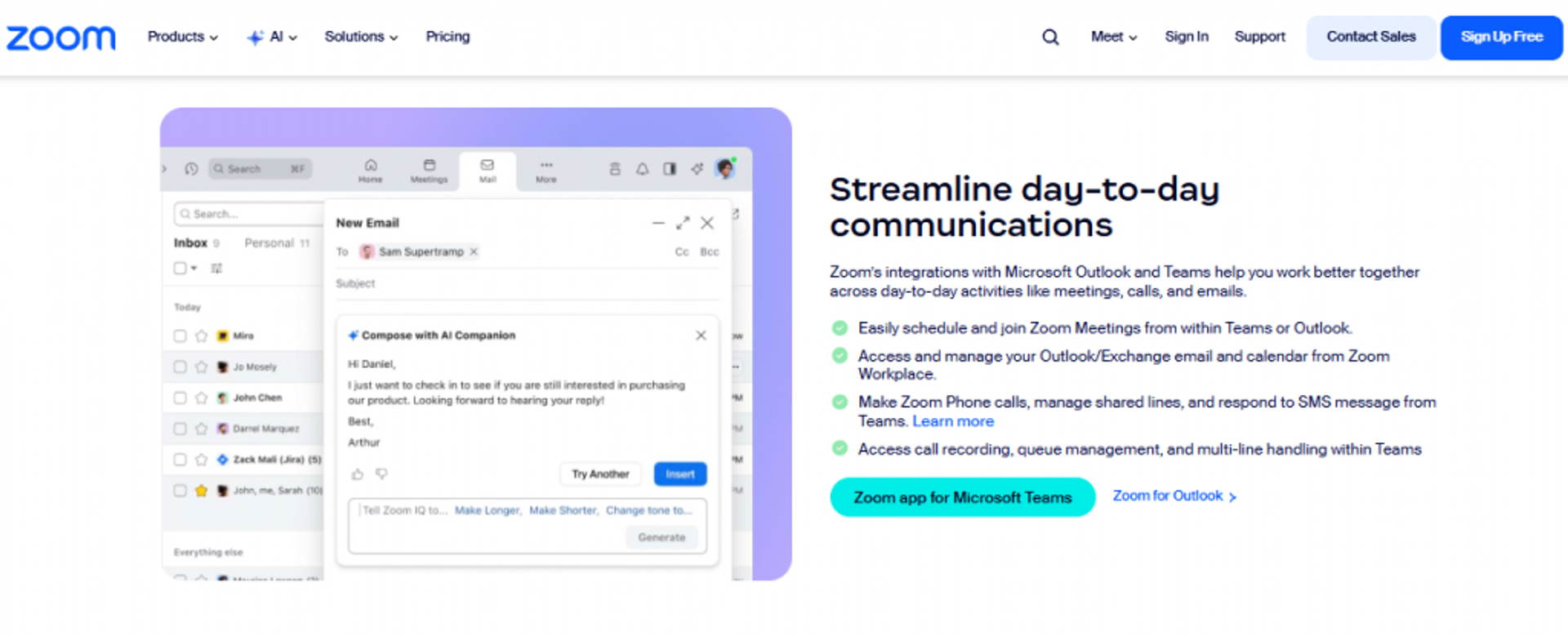
Task: Check the John, me, Sarah email checkbox
Action: pos(180,491)
